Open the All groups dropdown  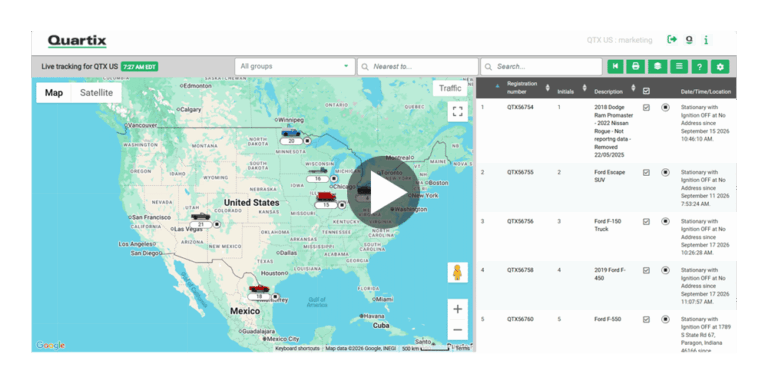tap(294, 67)
